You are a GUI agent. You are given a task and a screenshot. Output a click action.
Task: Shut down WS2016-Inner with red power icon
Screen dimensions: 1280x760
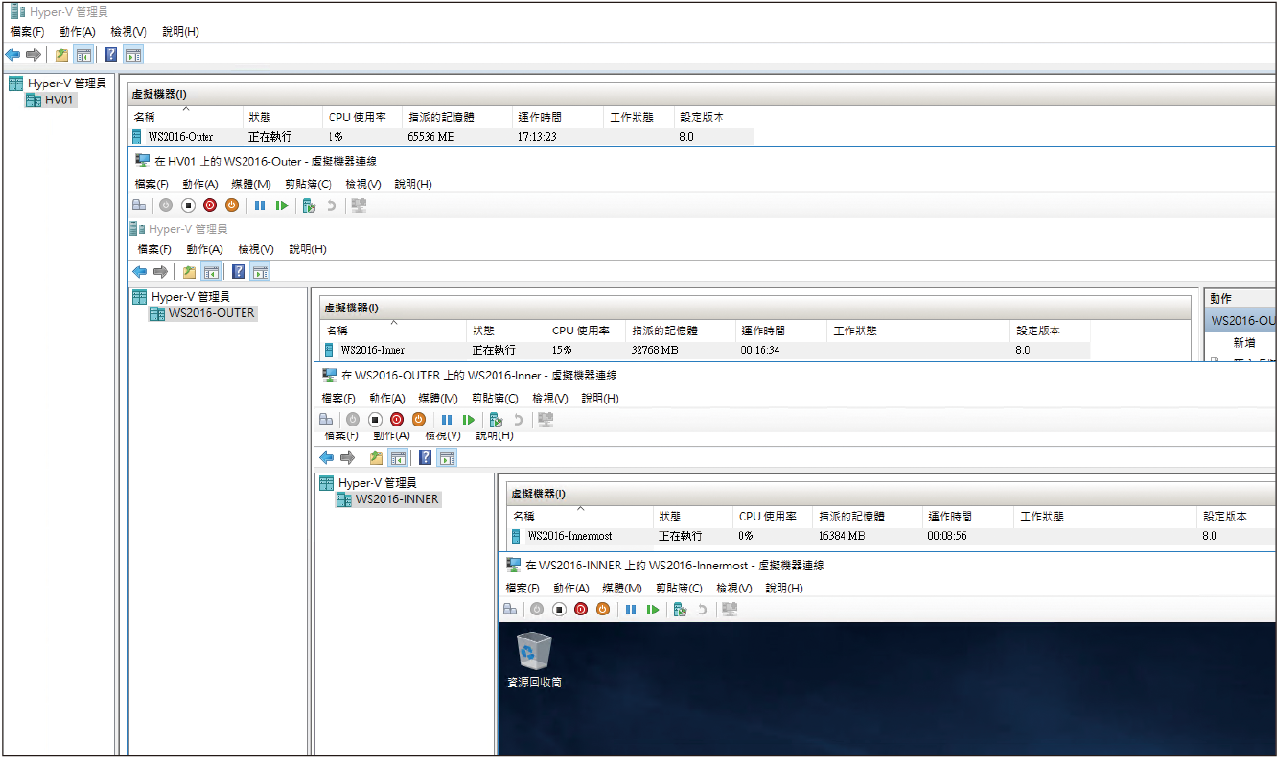[397, 420]
